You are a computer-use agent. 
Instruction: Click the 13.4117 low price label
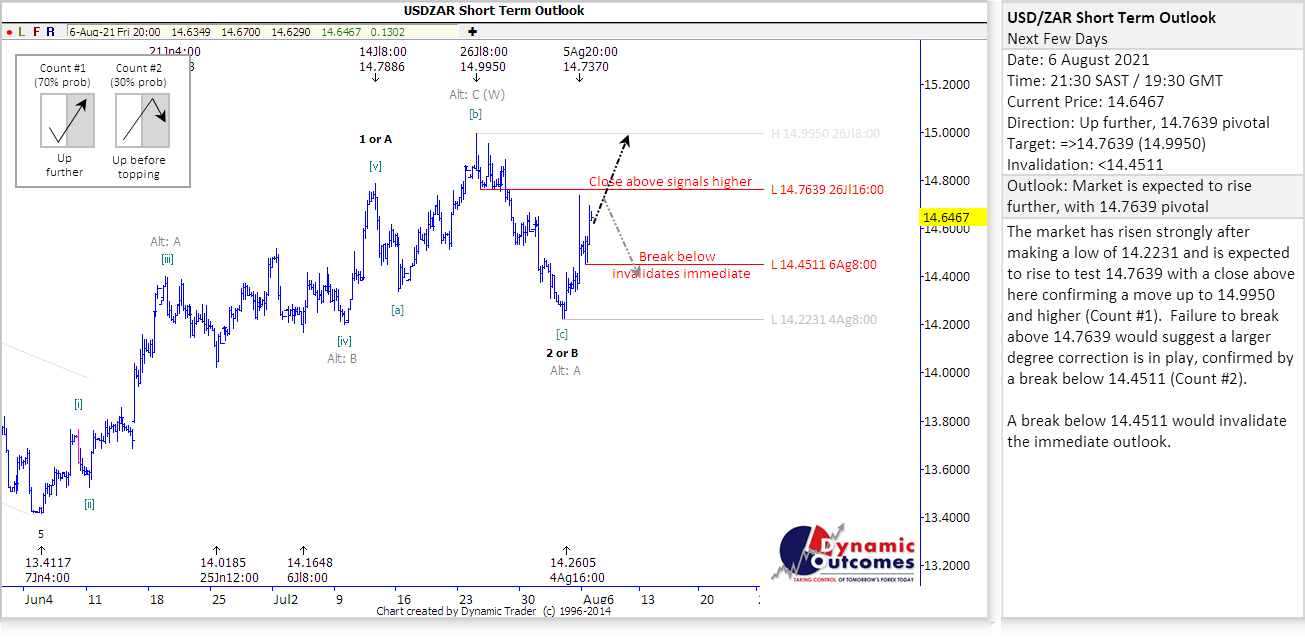click(46, 562)
